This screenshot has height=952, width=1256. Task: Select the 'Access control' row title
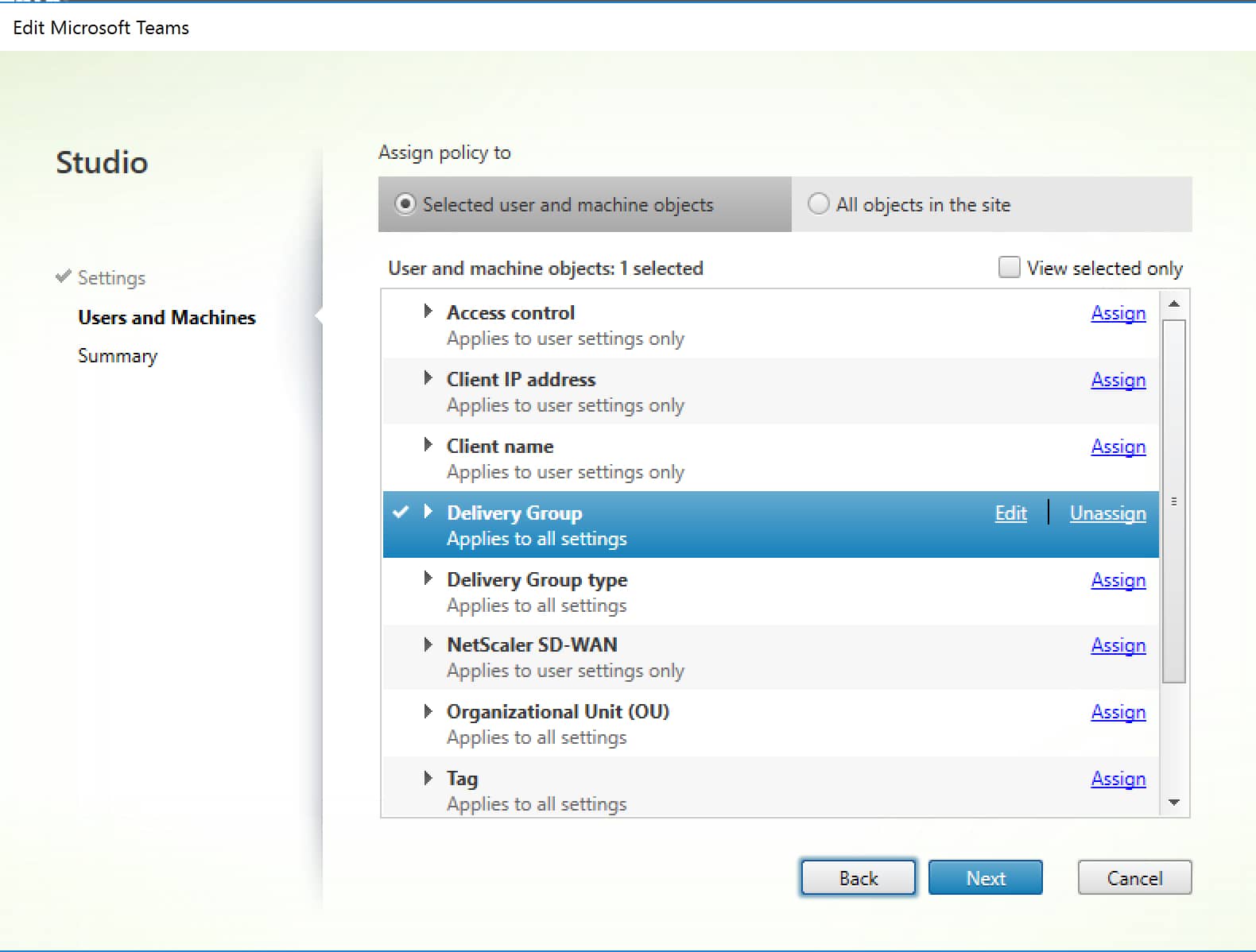(510, 312)
